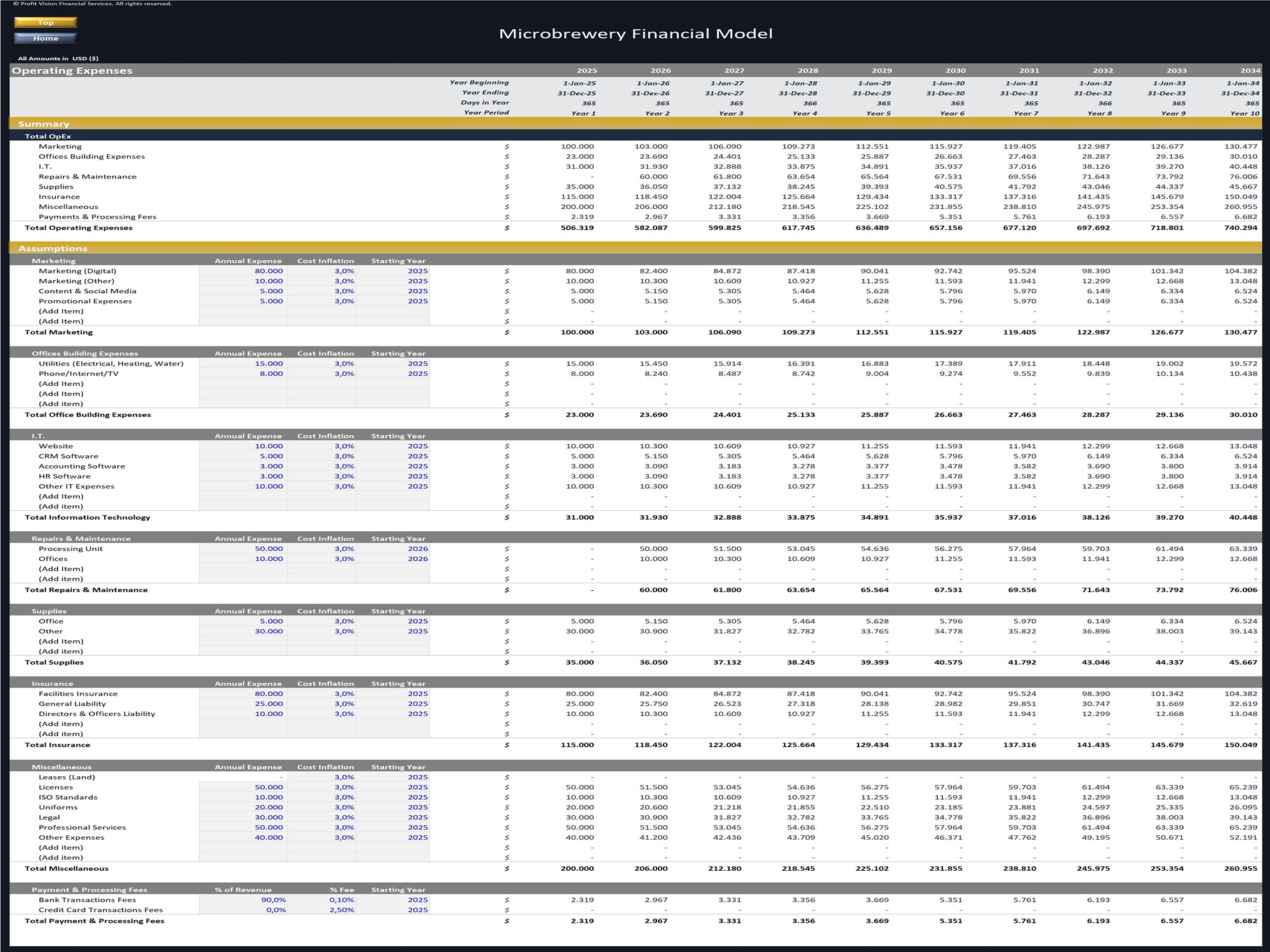The image size is (1270, 952).
Task: Select Marketing (Other) annual expense cell
Action: pyautogui.click(x=243, y=281)
